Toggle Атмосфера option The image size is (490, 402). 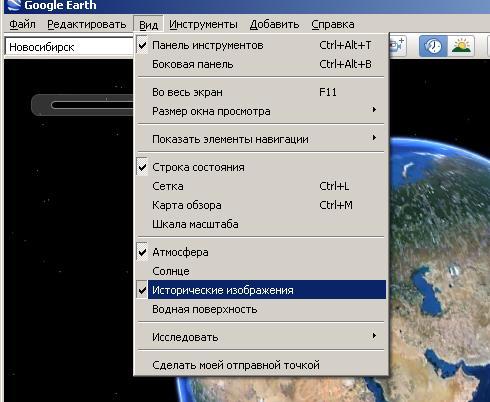(x=261, y=252)
